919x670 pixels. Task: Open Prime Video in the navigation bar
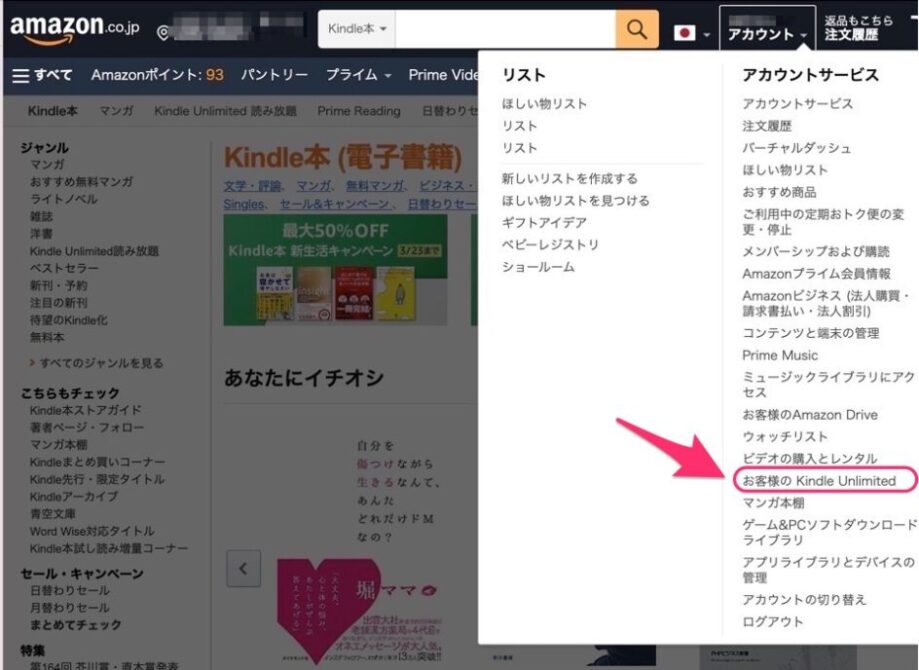coord(443,75)
